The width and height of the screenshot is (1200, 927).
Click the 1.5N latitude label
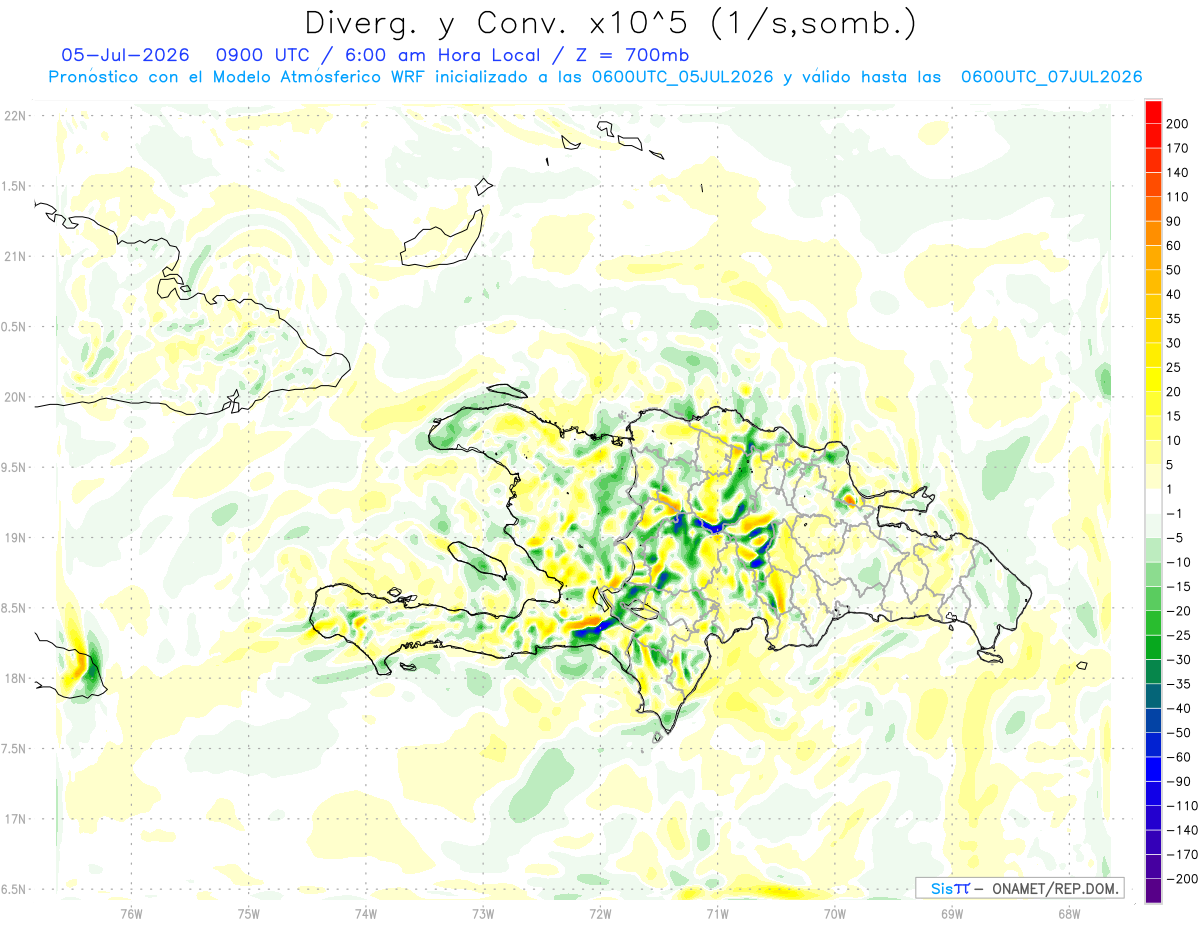pyautogui.click(x=15, y=186)
